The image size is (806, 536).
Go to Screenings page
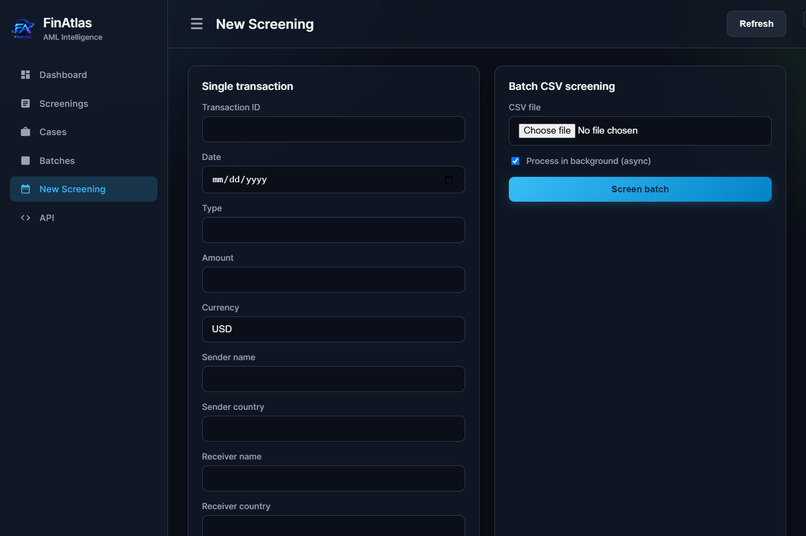pyautogui.click(x=83, y=103)
